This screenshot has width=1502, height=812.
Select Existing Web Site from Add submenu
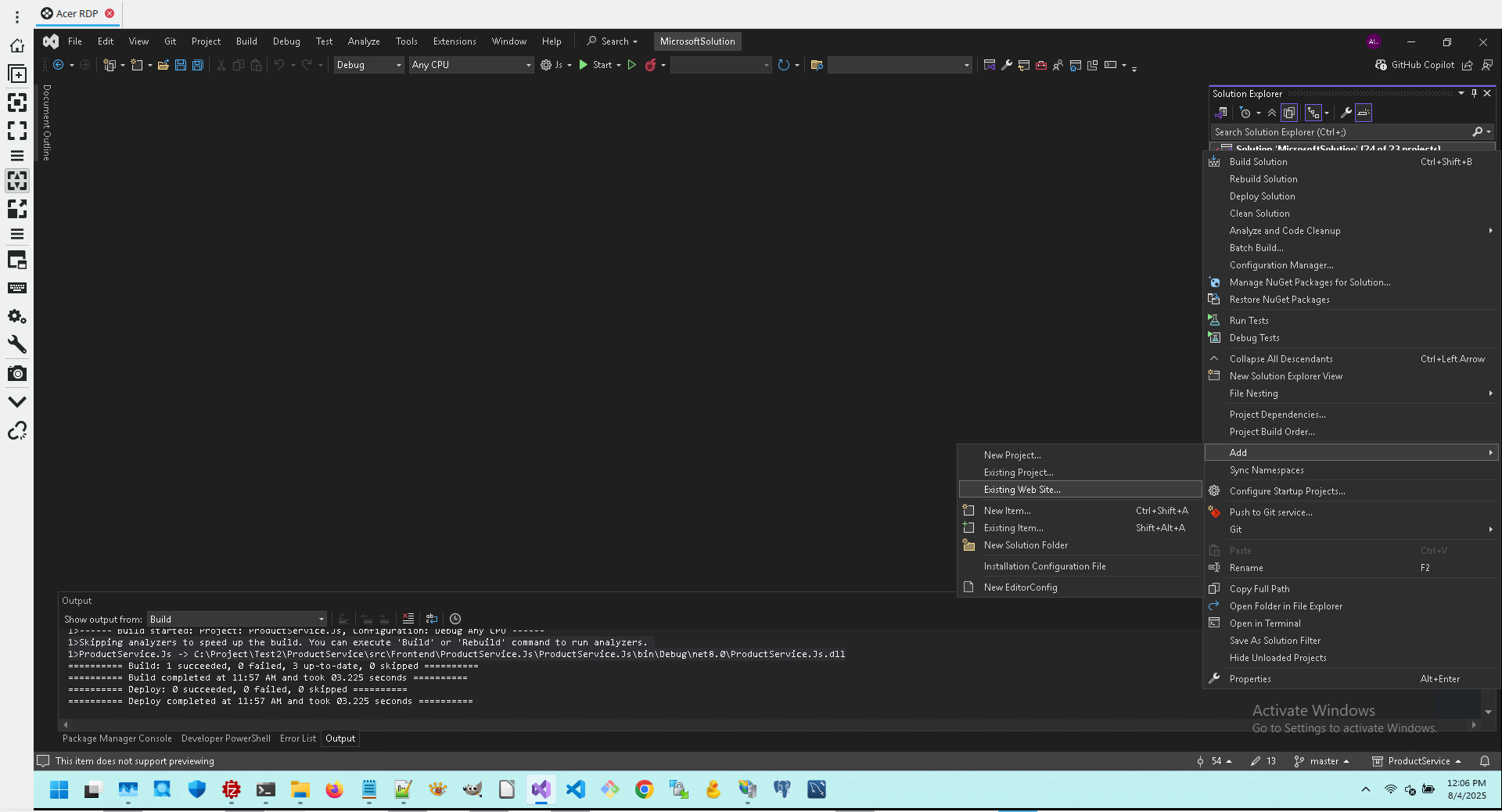(1080, 490)
